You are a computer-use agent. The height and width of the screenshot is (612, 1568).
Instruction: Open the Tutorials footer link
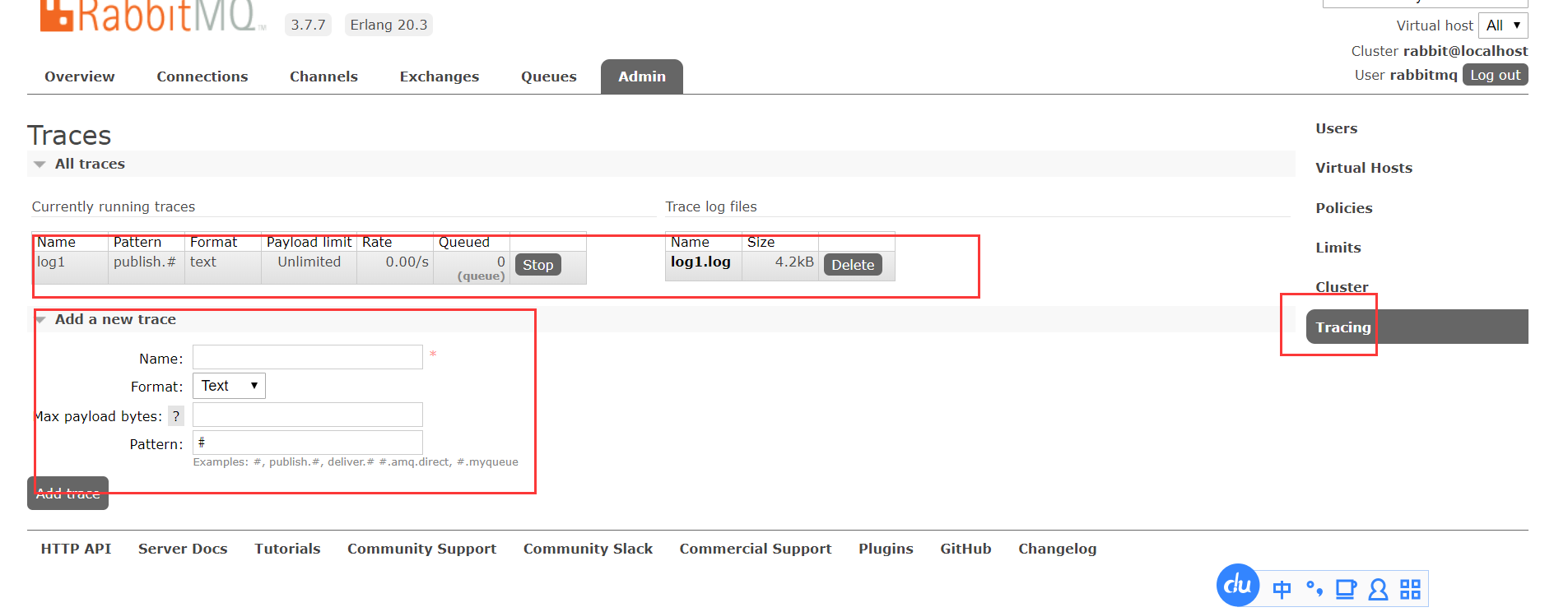click(x=287, y=549)
